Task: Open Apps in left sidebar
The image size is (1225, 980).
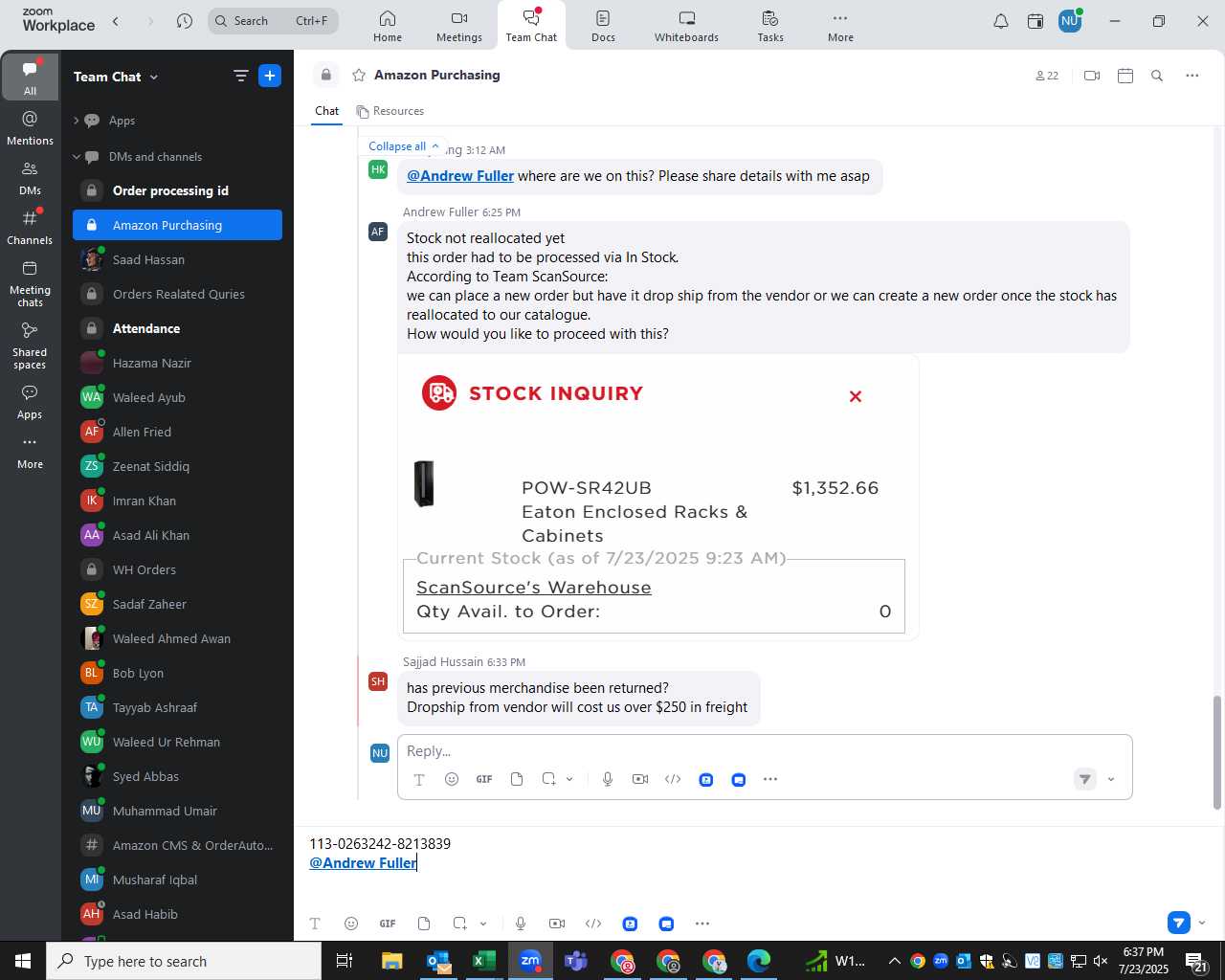Action: 30,402
